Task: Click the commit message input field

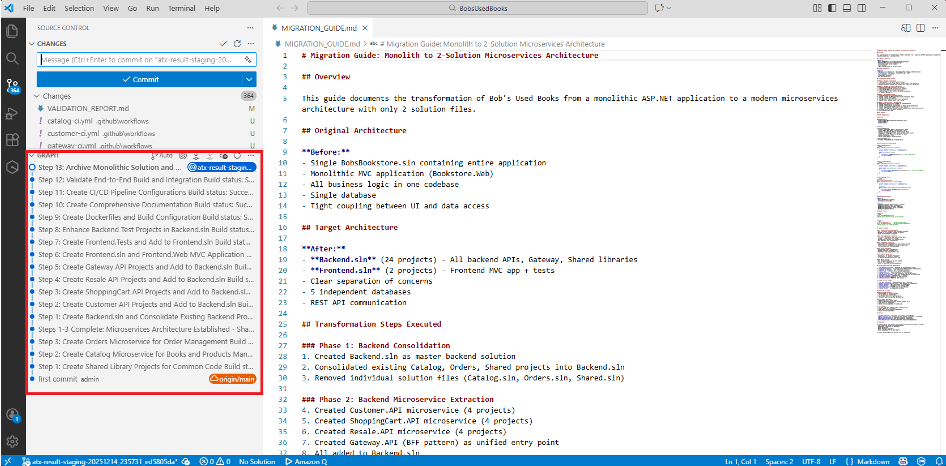Action: click(147, 60)
